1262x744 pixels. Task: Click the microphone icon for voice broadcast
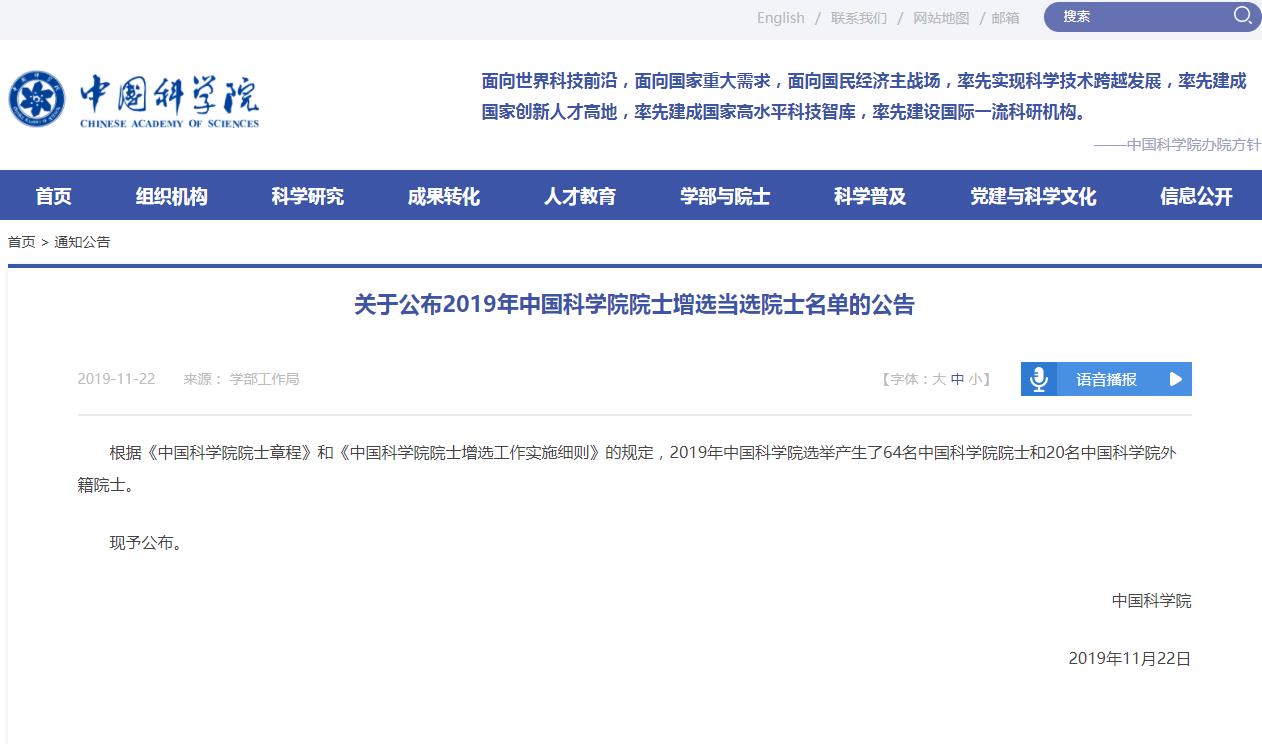pos(1039,379)
